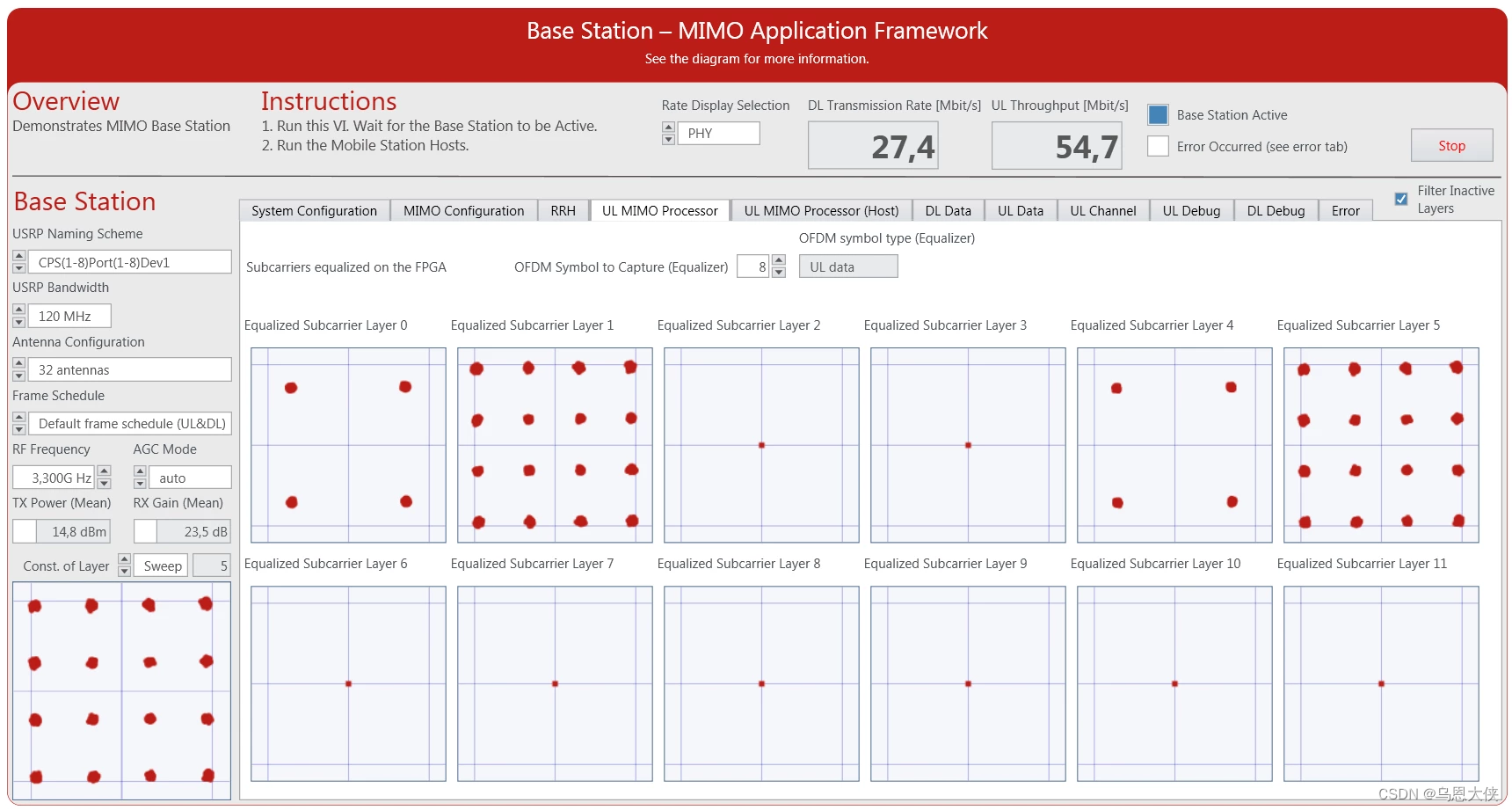Open USRP Naming Scheme selector field
This screenshot has height=810, width=1512.
coord(130,262)
